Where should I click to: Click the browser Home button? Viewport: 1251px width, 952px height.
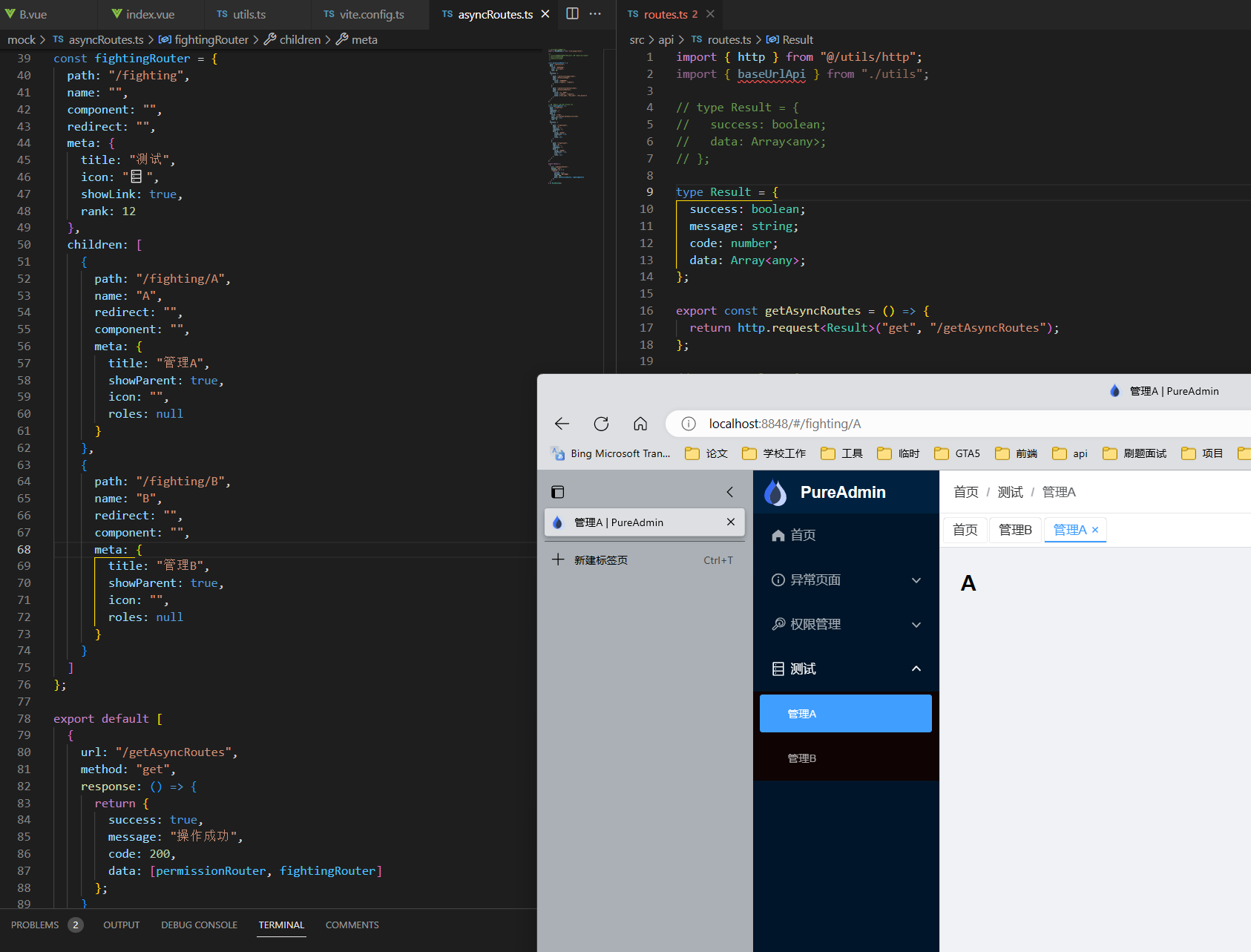coord(640,424)
